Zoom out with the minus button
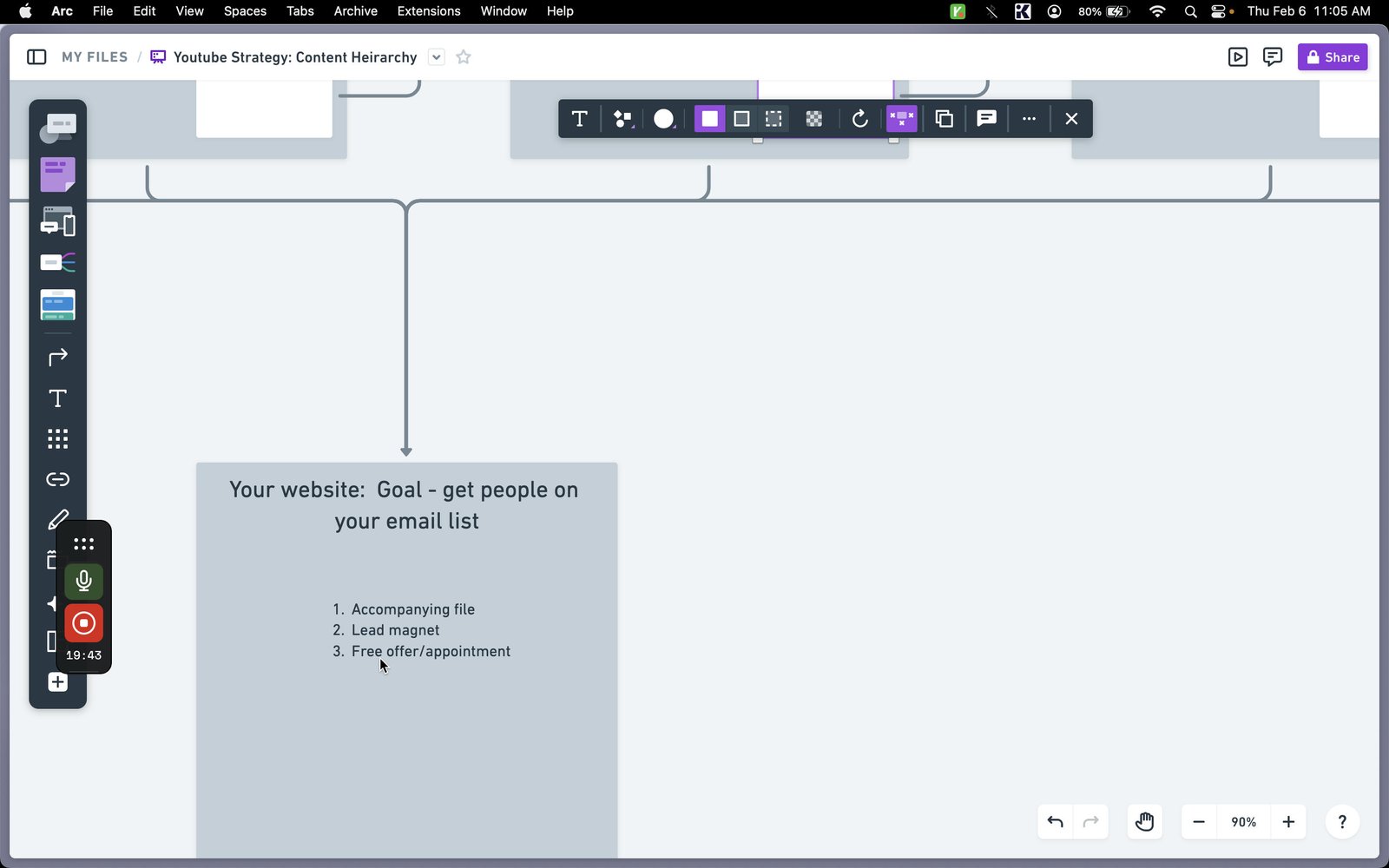The image size is (1389, 868). pos(1199,822)
